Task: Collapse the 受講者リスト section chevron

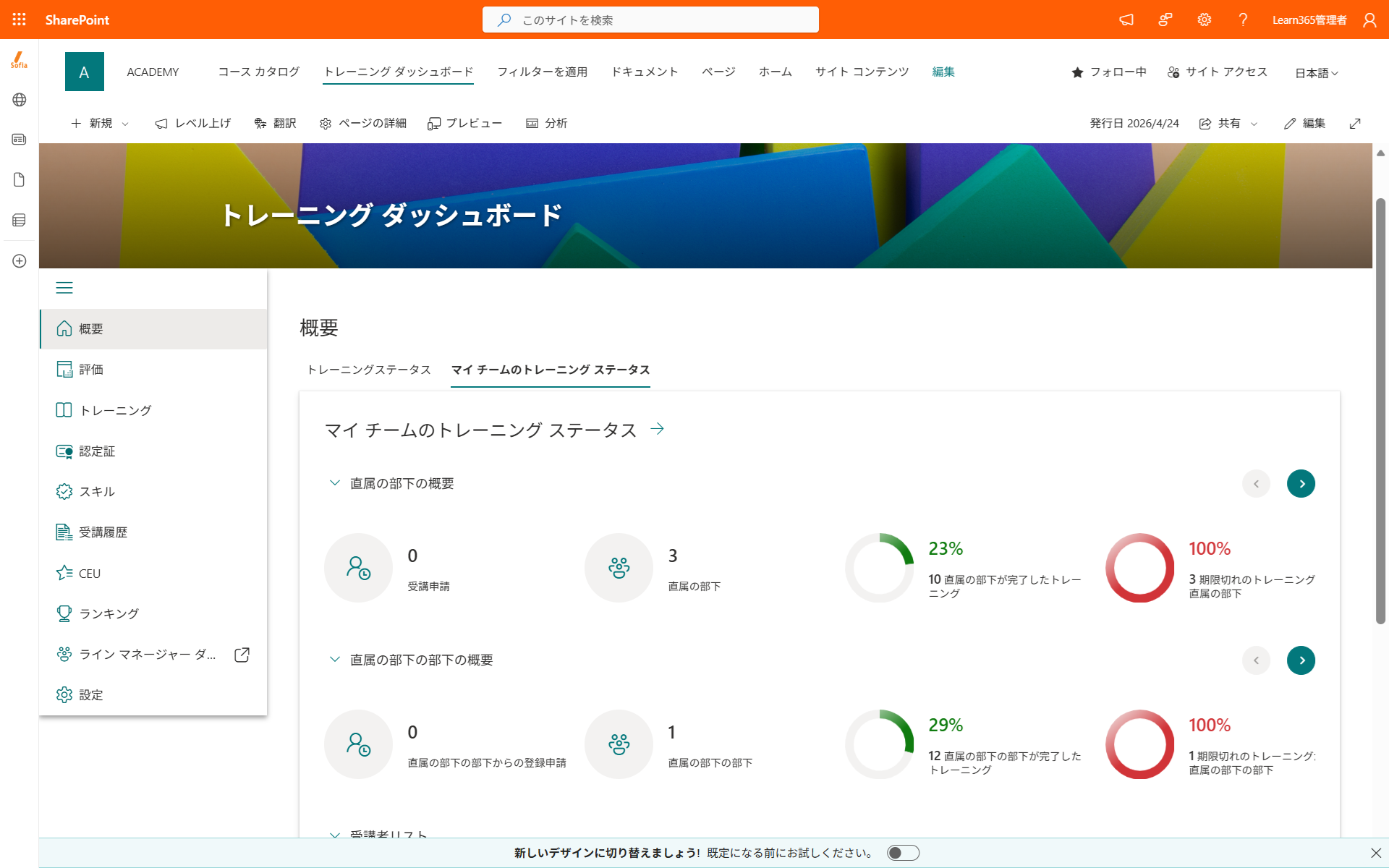Action: click(x=334, y=835)
